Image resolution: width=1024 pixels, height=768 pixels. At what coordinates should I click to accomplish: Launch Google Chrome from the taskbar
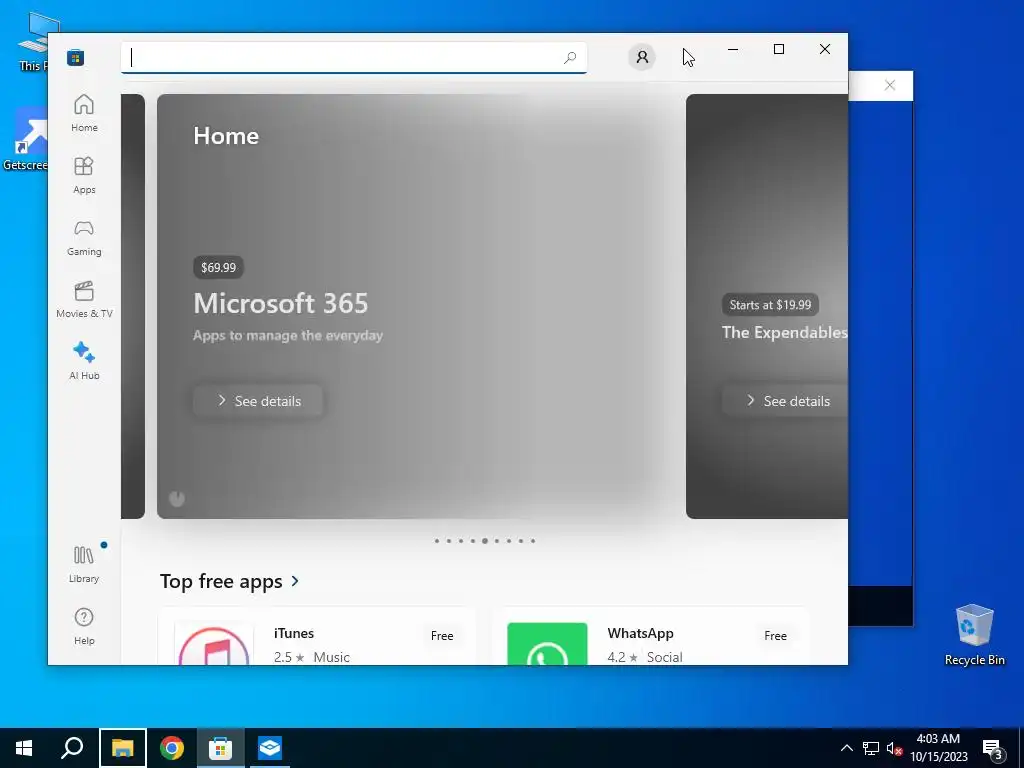(x=172, y=748)
